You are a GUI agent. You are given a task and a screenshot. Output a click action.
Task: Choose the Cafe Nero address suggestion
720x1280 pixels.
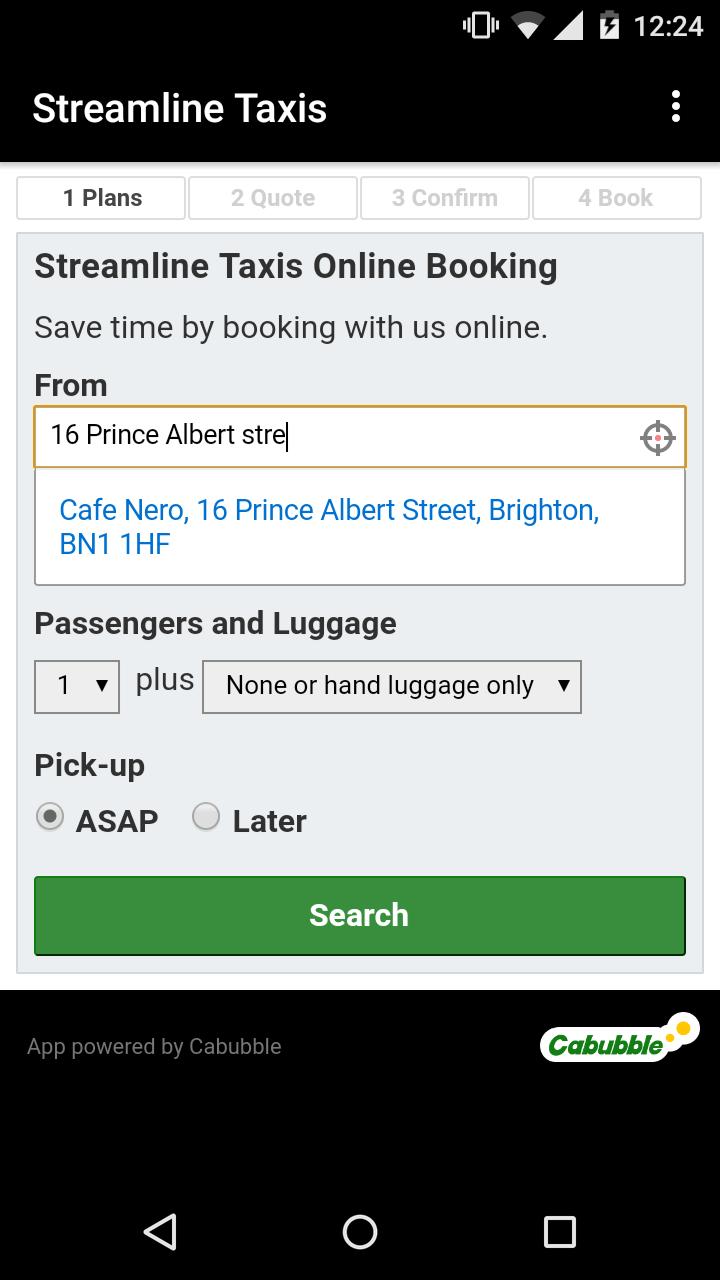[x=360, y=527]
